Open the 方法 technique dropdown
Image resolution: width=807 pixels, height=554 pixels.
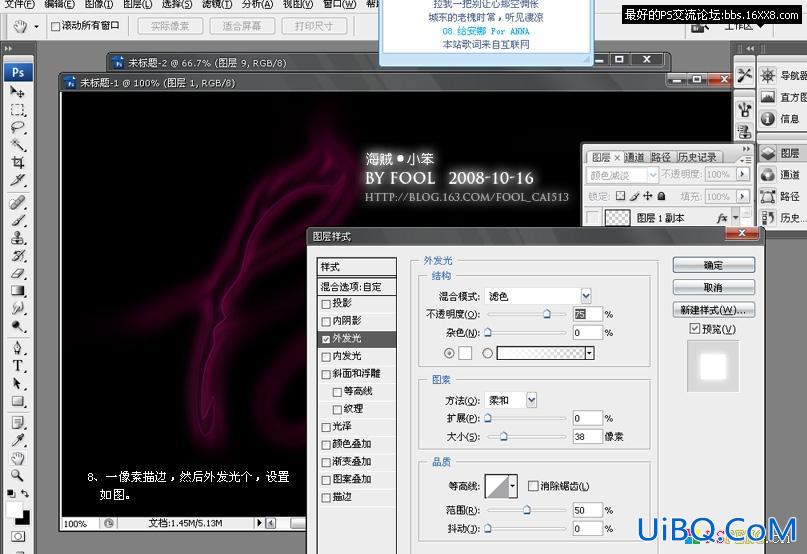pos(532,400)
